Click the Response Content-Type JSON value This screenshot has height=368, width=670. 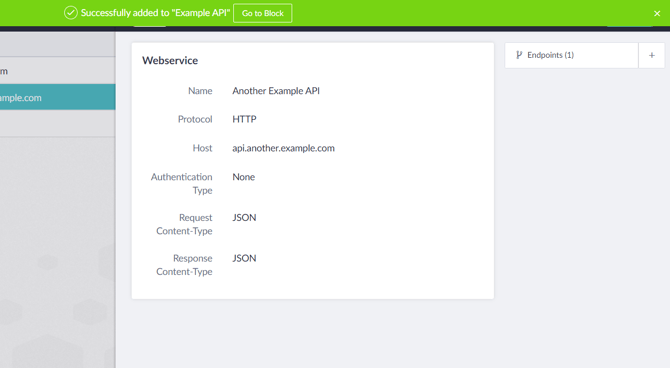tap(244, 258)
